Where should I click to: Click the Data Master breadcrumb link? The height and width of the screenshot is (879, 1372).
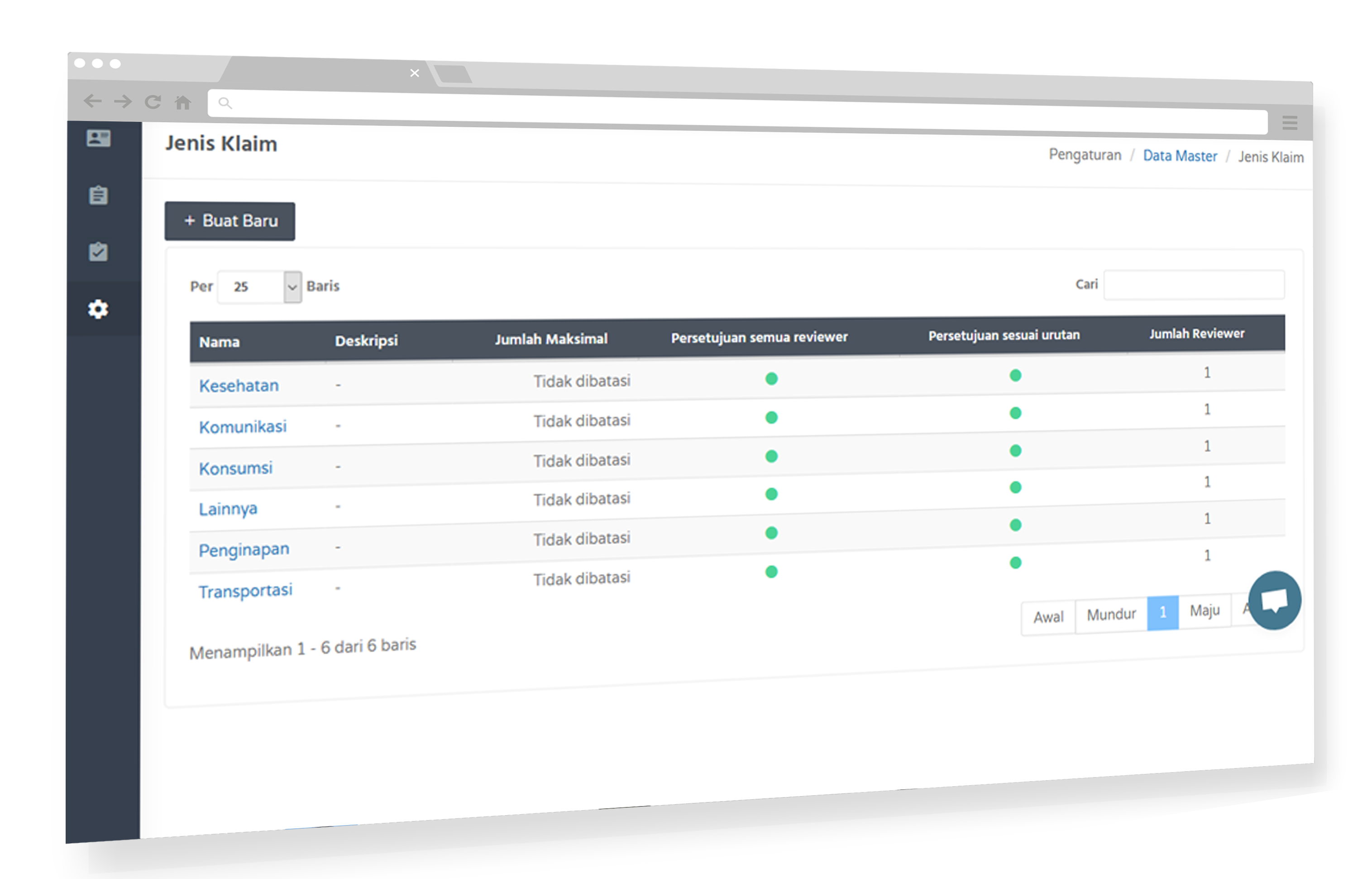1179,156
